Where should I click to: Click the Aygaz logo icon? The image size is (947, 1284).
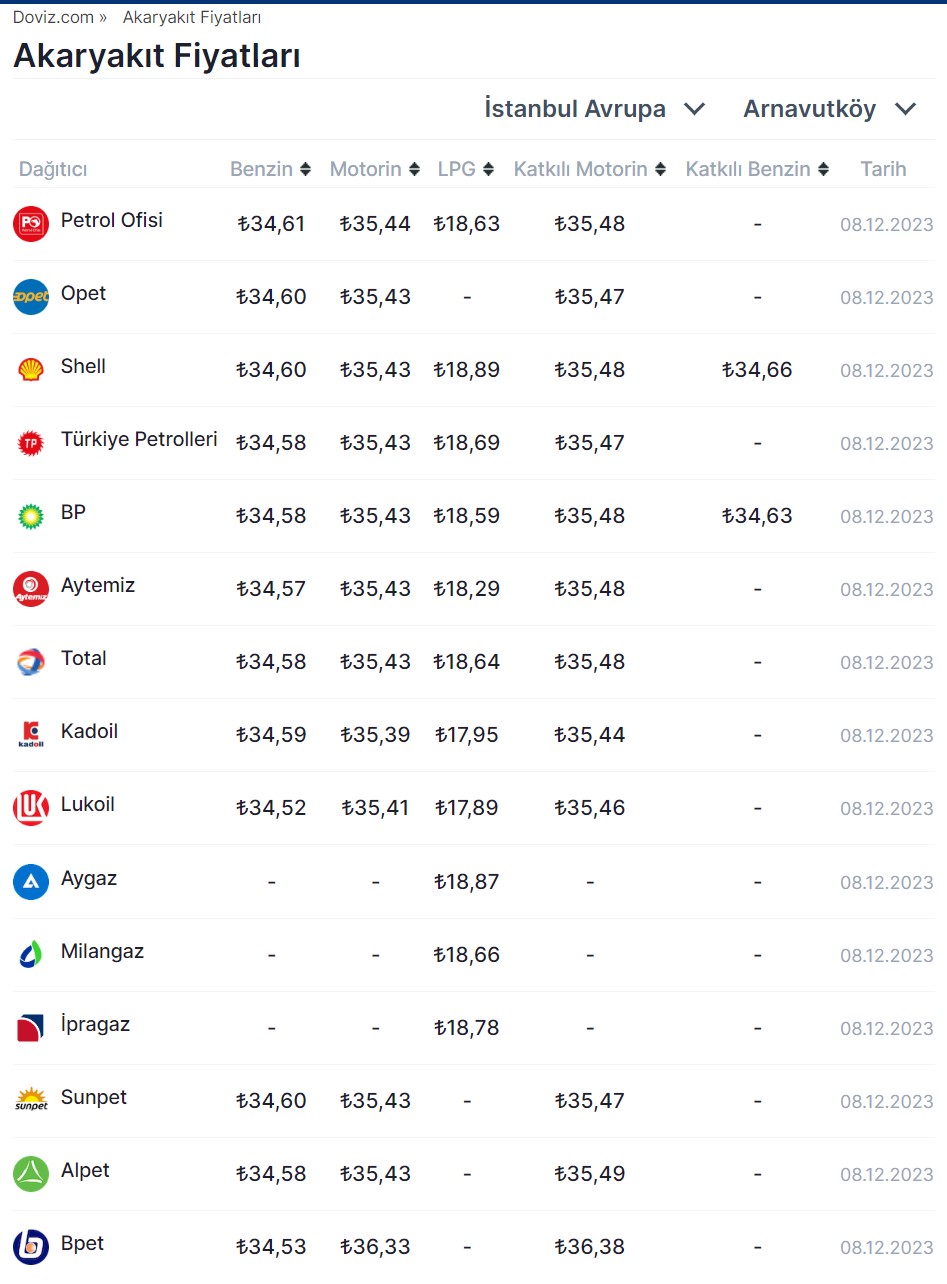tap(31, 882)
